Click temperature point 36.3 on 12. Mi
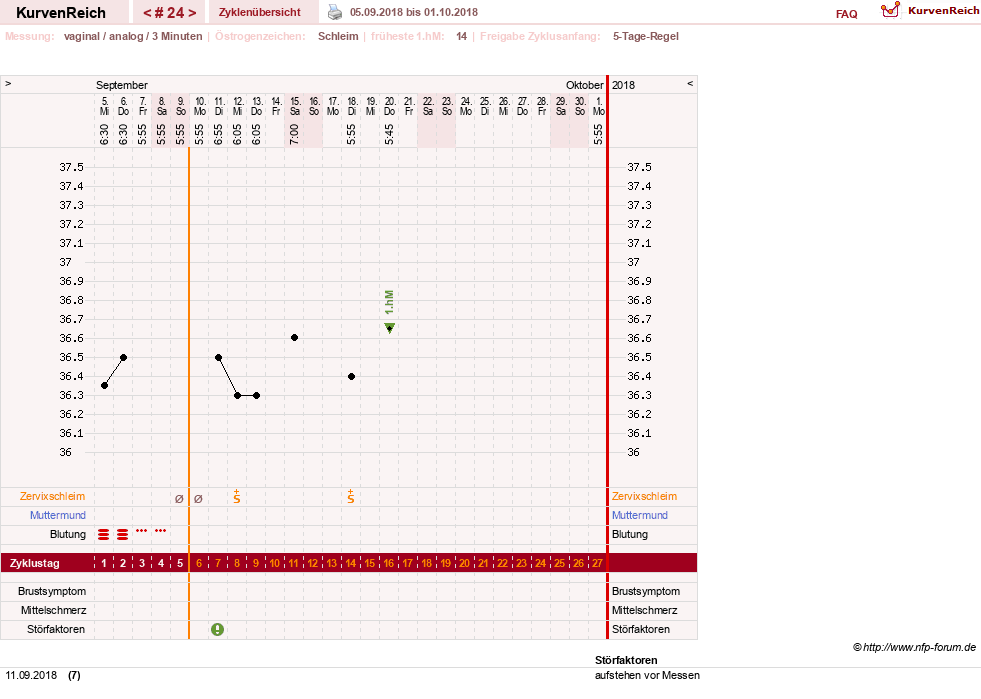981x699 pixels. pyautogui.click(x=237, y=395)
